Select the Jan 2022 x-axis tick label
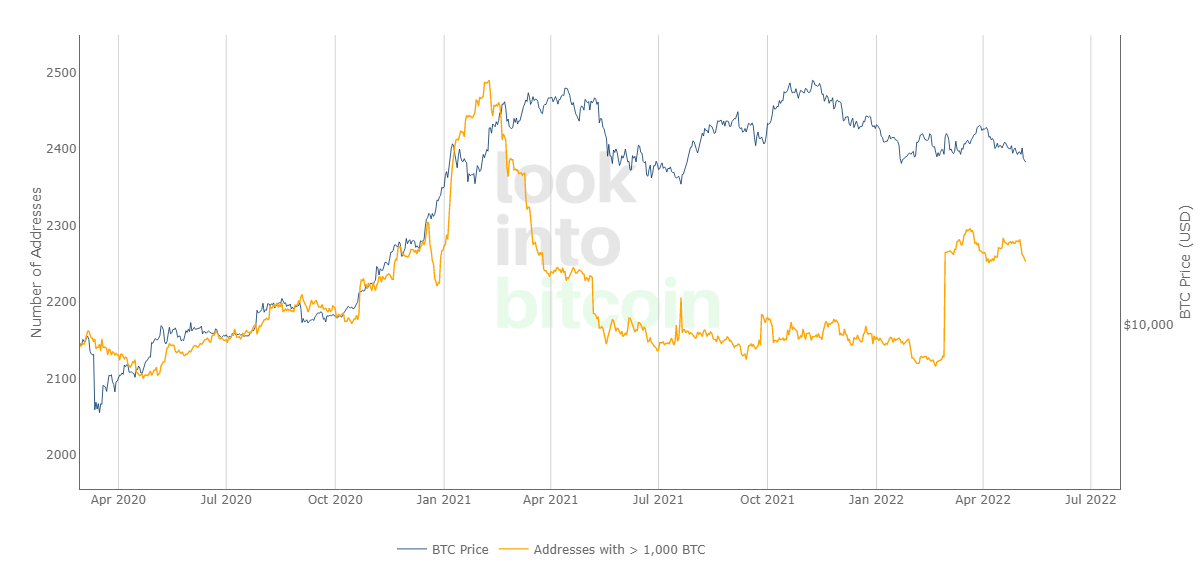1200x575 pixels. 876,498
